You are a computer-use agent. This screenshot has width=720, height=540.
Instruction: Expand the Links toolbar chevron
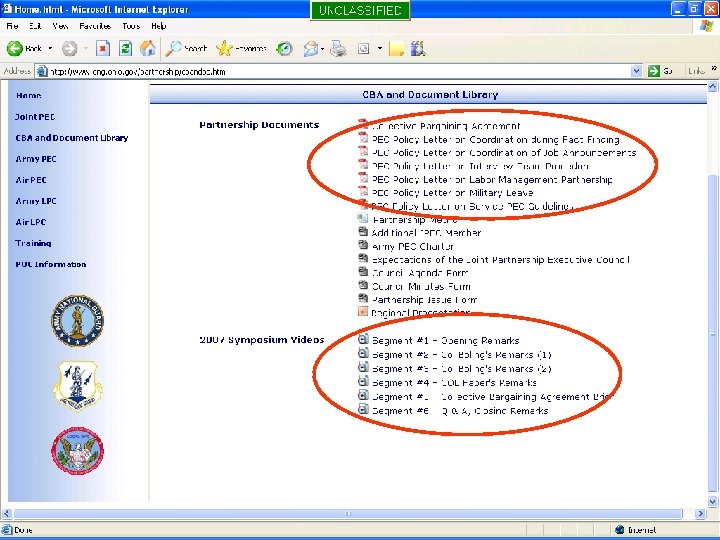(x=714, y=68)
